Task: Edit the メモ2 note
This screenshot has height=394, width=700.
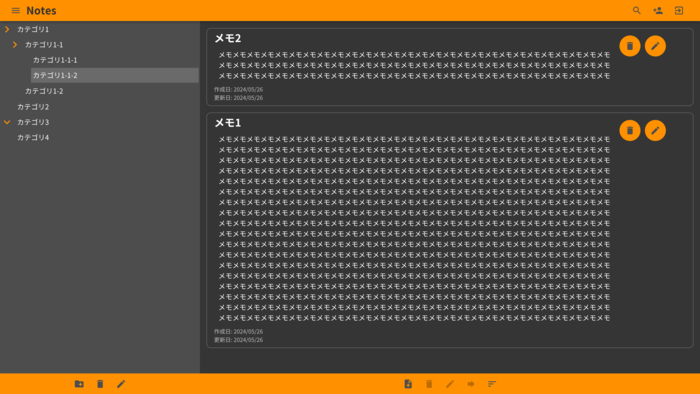Action: click(655, 46)
